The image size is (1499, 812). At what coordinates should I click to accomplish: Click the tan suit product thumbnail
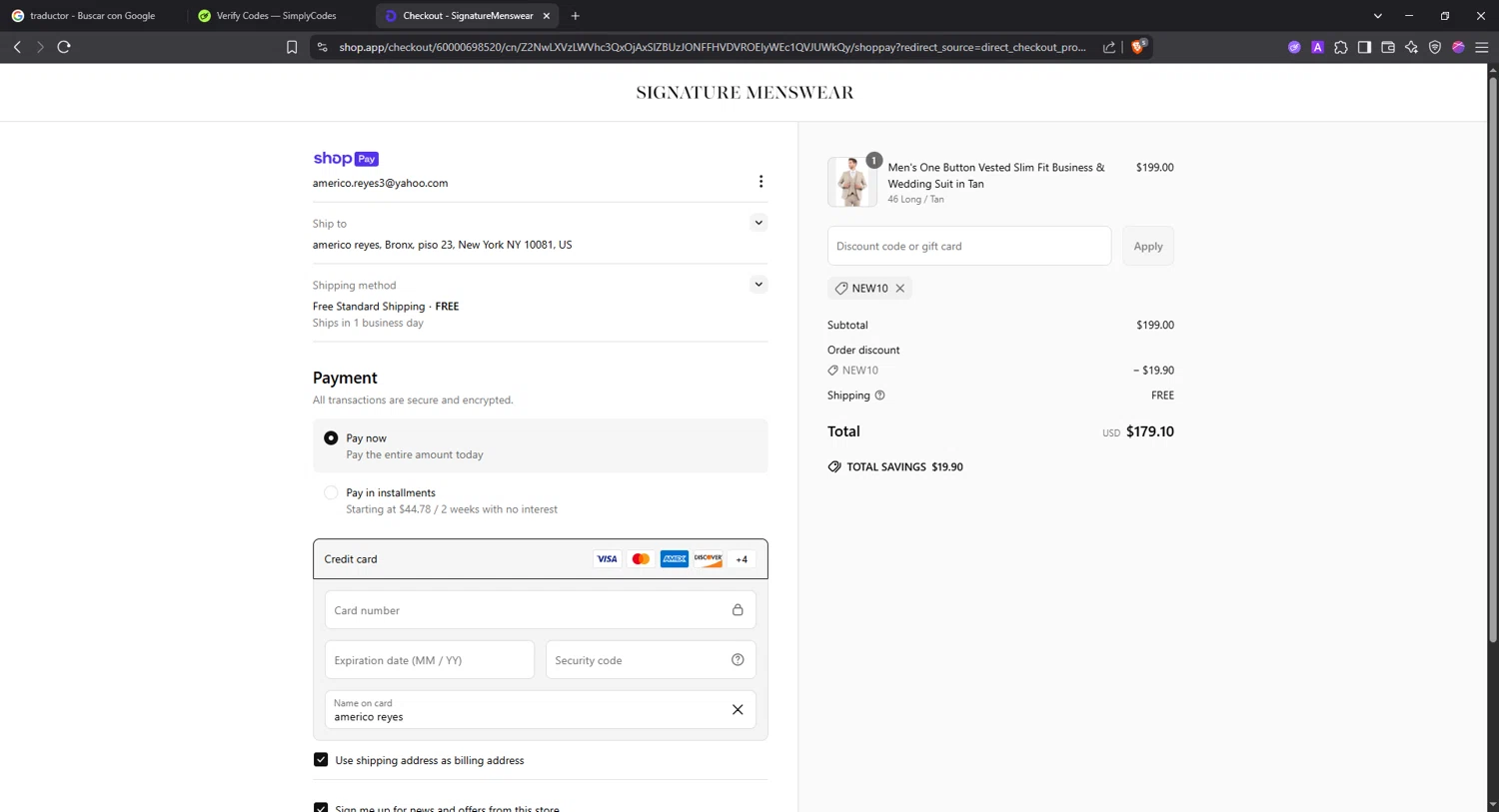click(x=852, y=182)
